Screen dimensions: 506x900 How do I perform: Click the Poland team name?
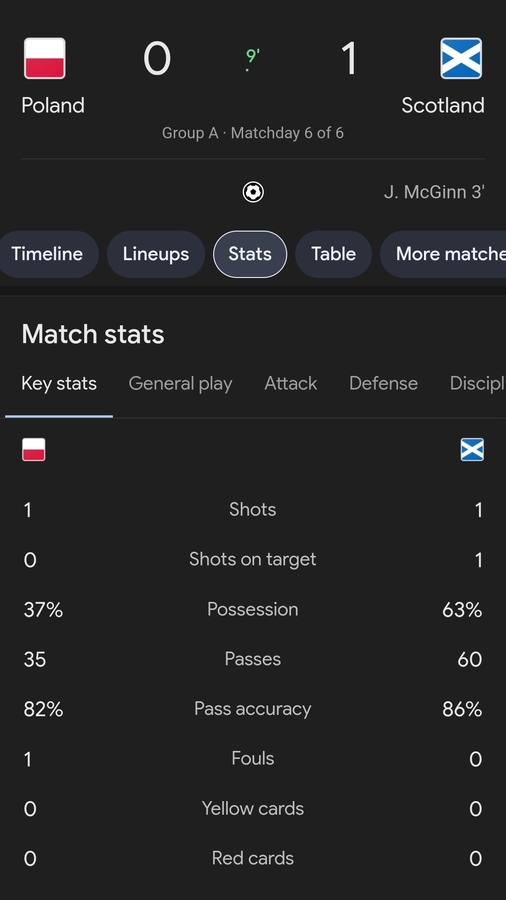[x=53, y=106]
